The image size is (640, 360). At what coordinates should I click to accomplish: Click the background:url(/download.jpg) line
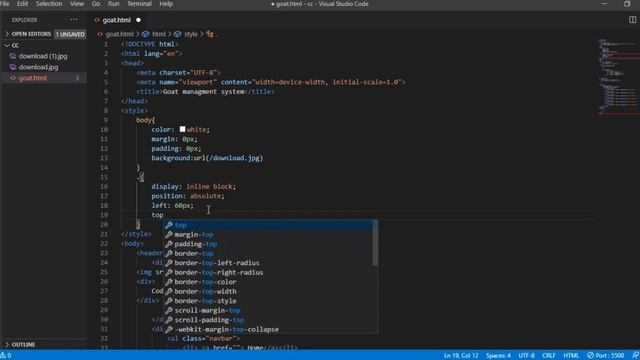click(x=207, y=158)
